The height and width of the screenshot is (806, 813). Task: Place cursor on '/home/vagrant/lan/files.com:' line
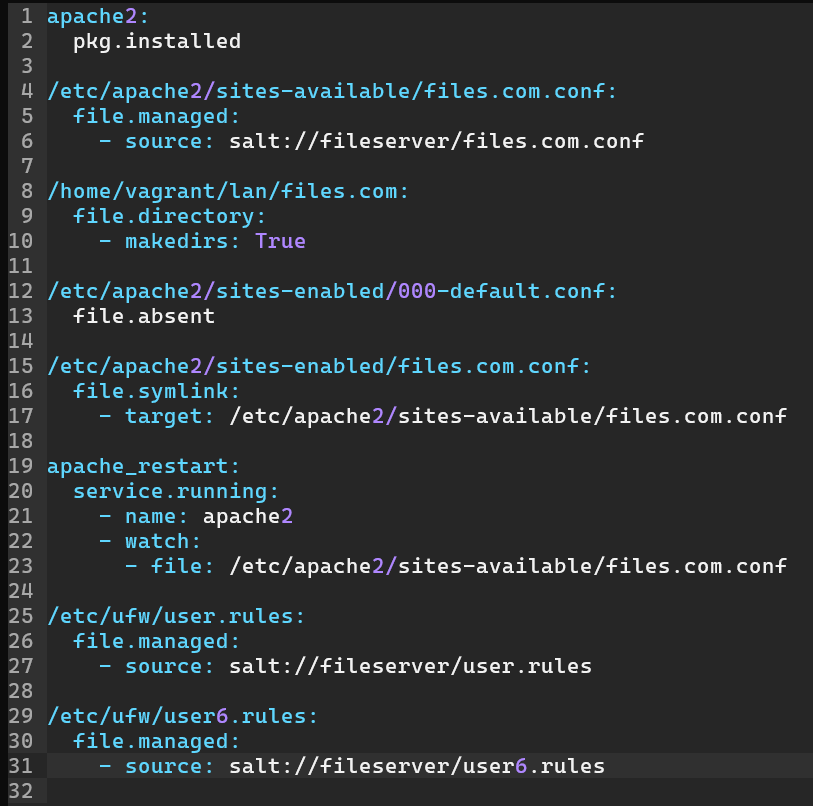(x=229, y=191)
